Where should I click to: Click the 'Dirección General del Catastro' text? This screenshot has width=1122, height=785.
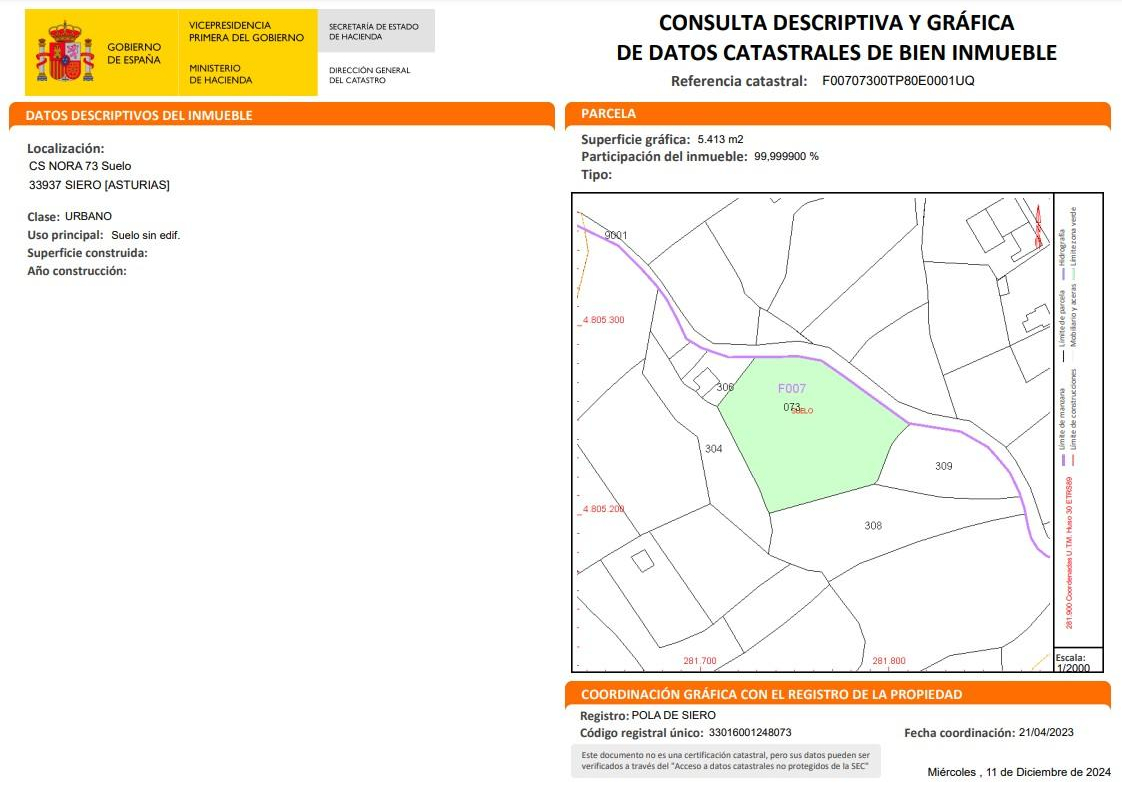tap(370, 75)
